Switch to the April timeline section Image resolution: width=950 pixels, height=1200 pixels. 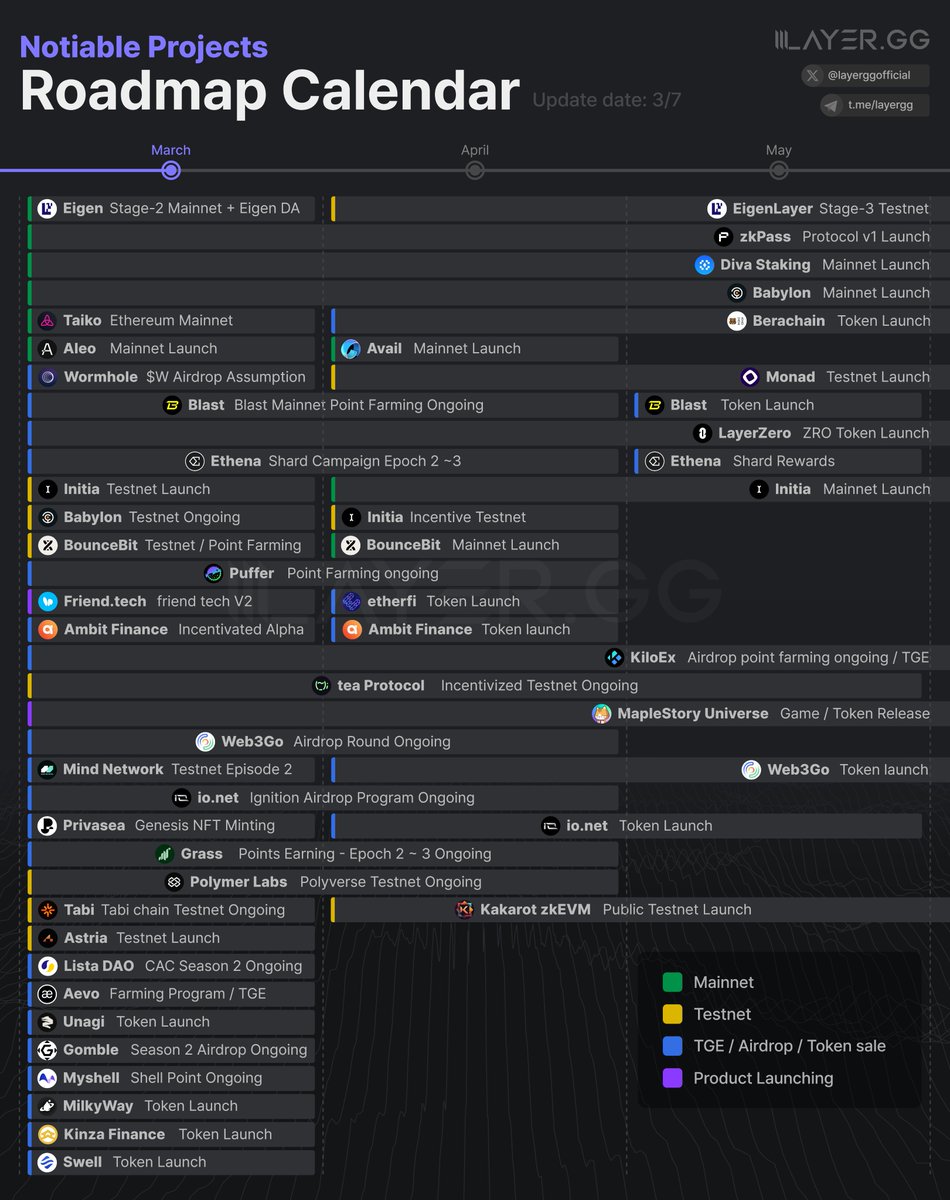(x=475, y=150)
